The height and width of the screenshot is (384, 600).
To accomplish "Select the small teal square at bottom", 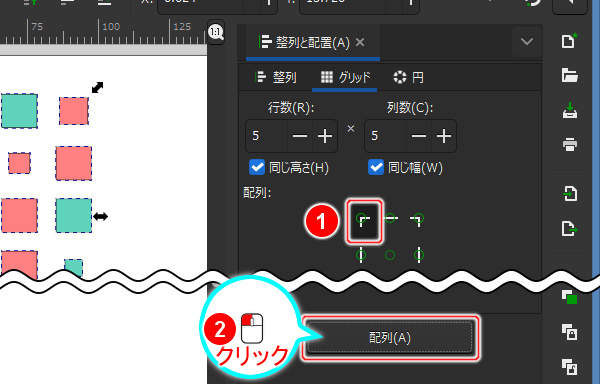I will pyautogui.click(x=73, y=268).
